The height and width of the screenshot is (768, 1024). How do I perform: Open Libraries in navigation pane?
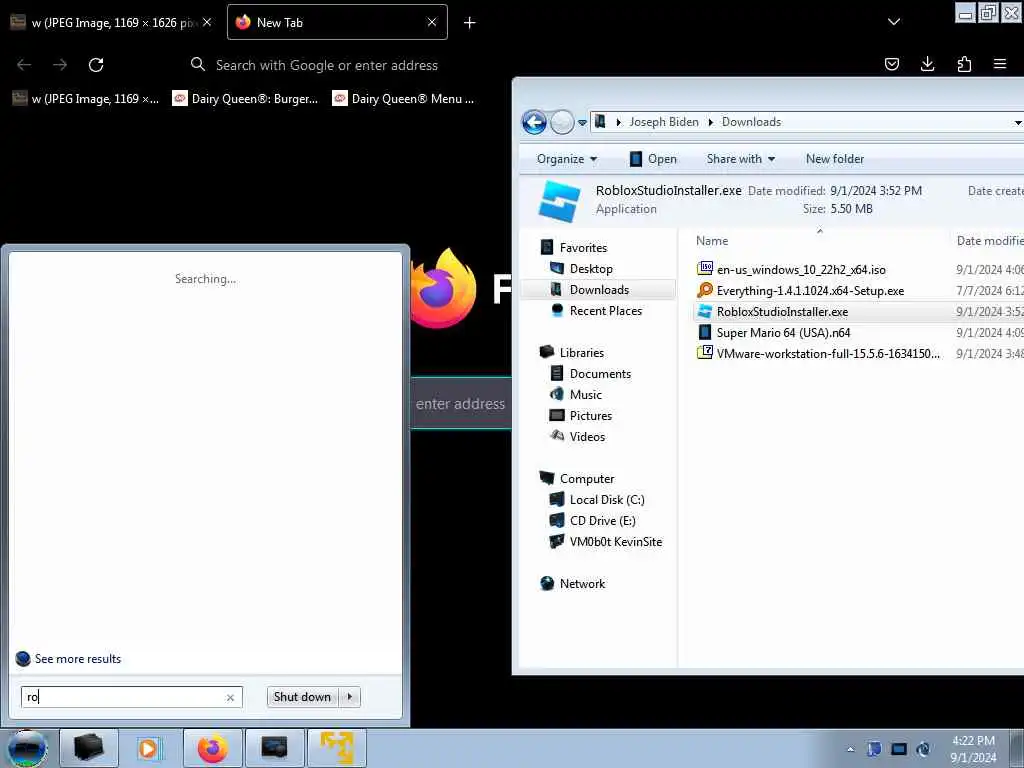pyautogui.click(x=581, y=353)
